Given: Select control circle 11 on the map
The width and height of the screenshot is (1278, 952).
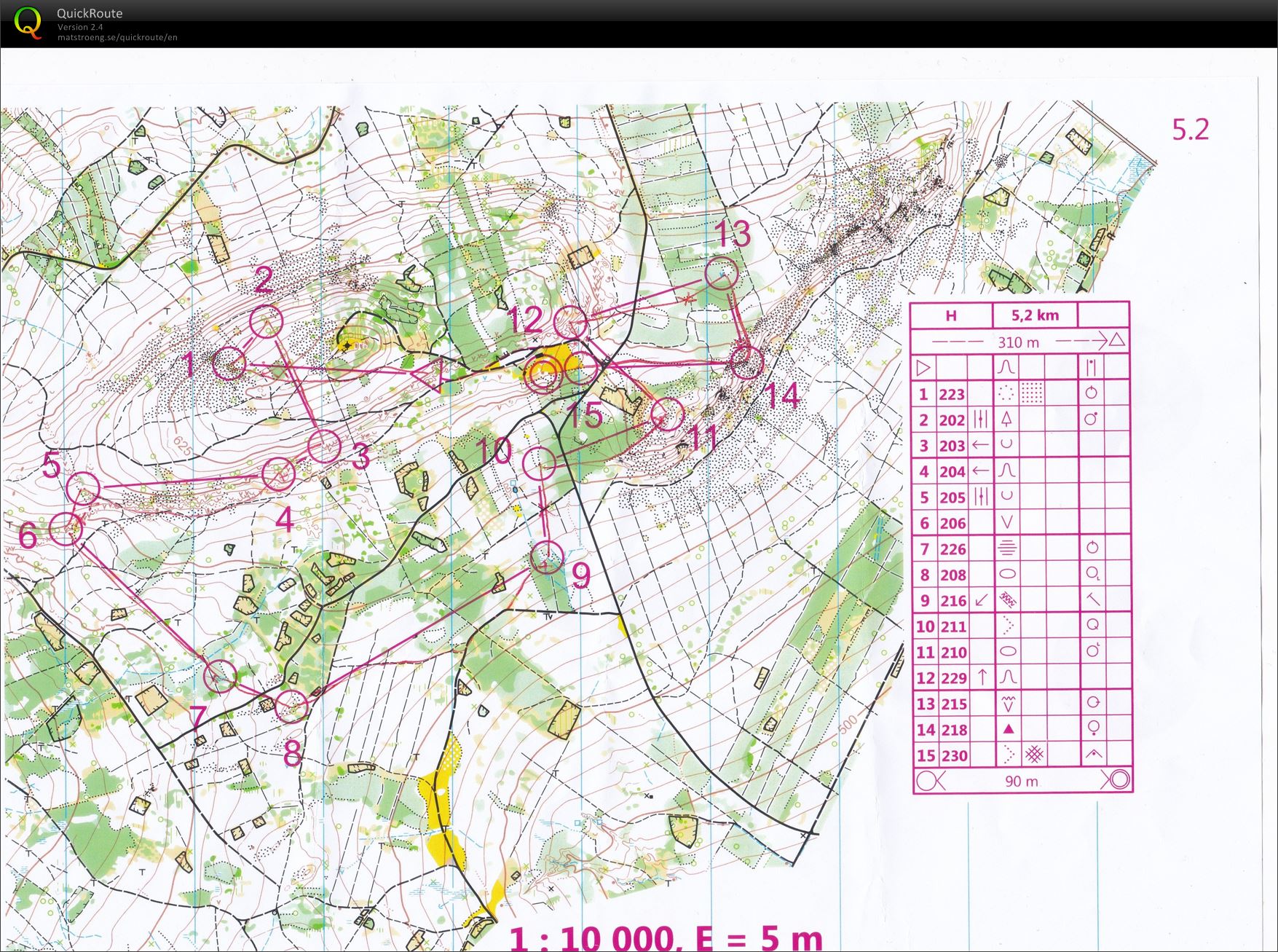Looking at the screenshot, I should 668,414.
